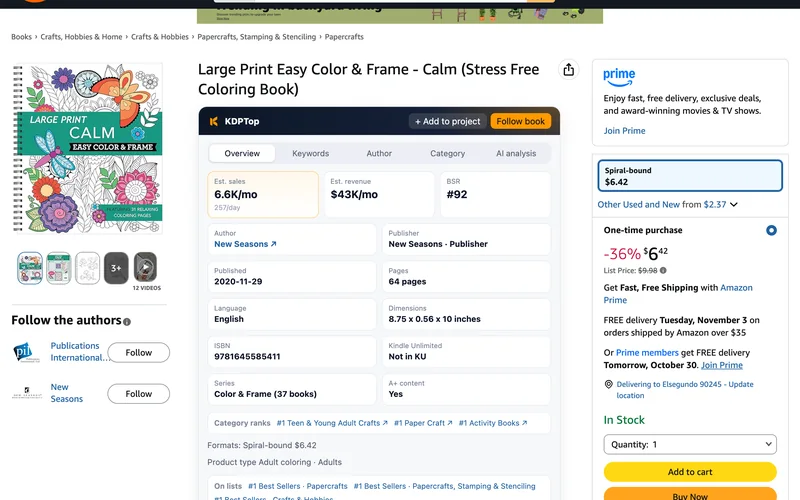This screenshot has height=500, width=800.
Task: Open the 3+ more images thumbnail
Action: click(x=116, y=267)
